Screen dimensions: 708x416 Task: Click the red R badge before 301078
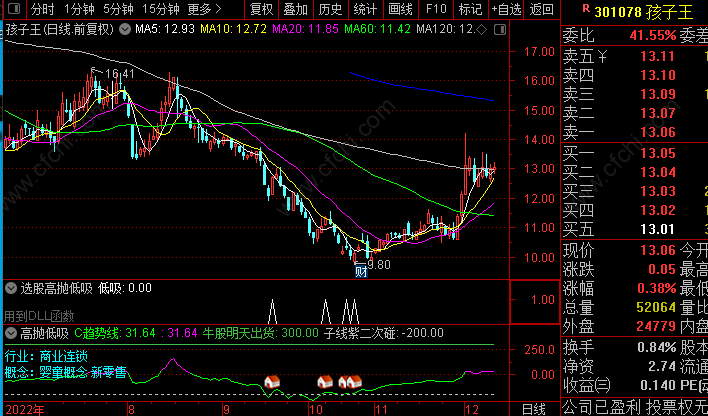pos(586,8)
